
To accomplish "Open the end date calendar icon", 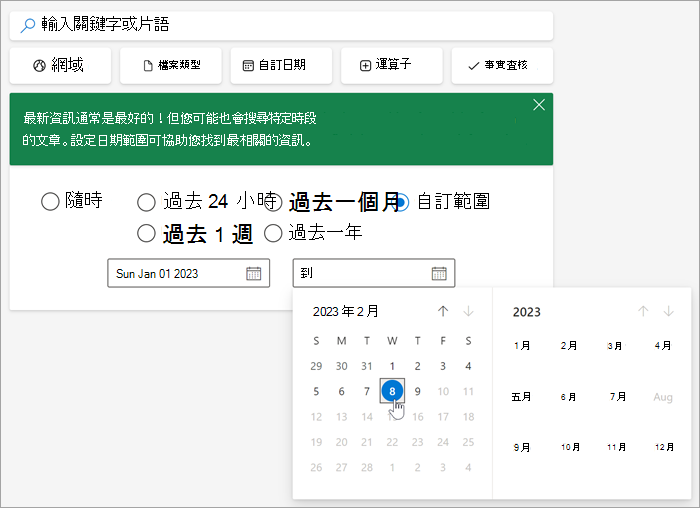I will (439, 273).
